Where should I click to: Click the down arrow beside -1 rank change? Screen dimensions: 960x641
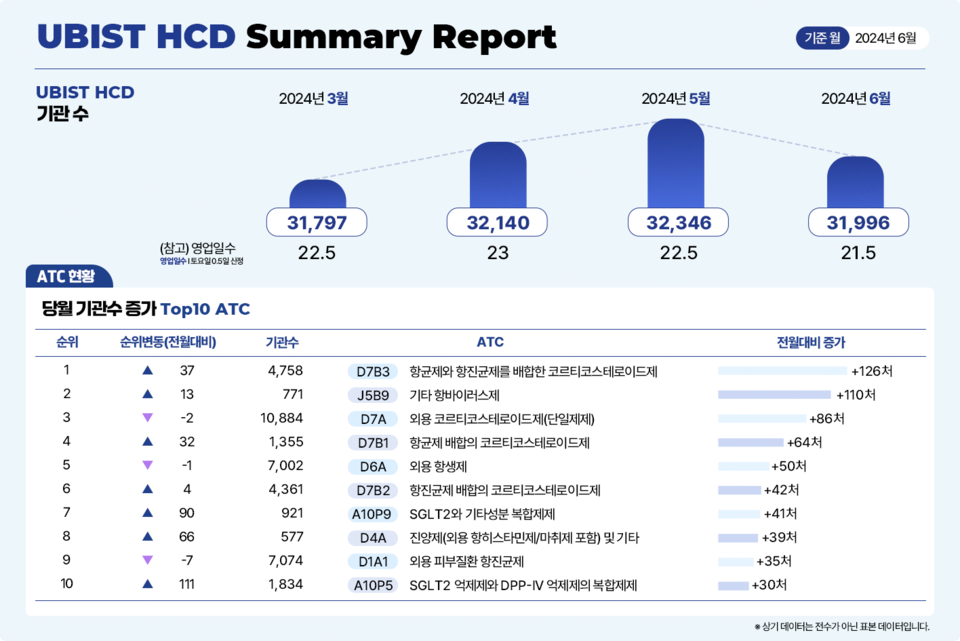pyautogui.click(x=148, y=465)
